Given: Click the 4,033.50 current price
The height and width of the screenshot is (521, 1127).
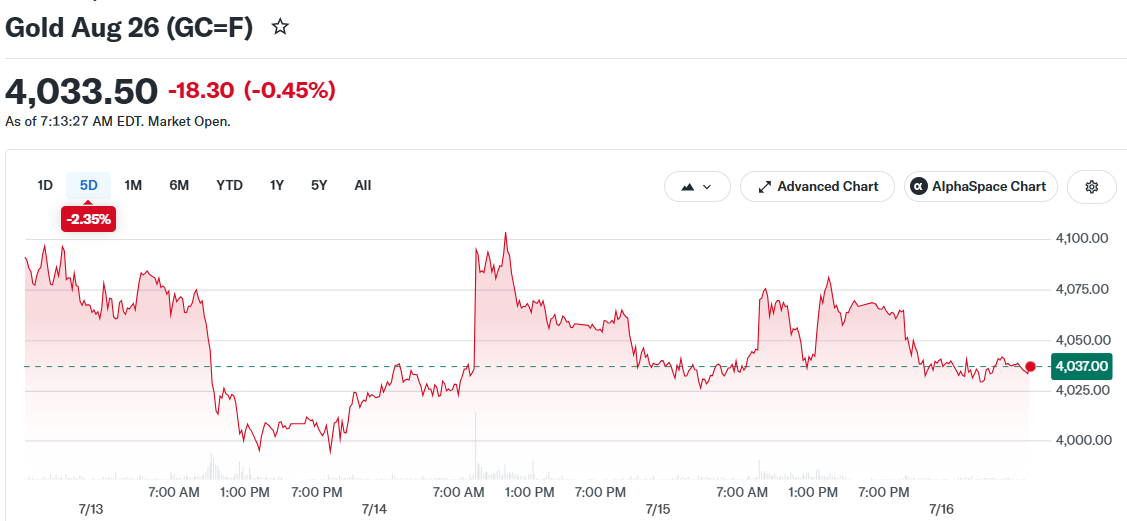Looking at the screenshot, I should pyautogui.click(x=81, y=91).
